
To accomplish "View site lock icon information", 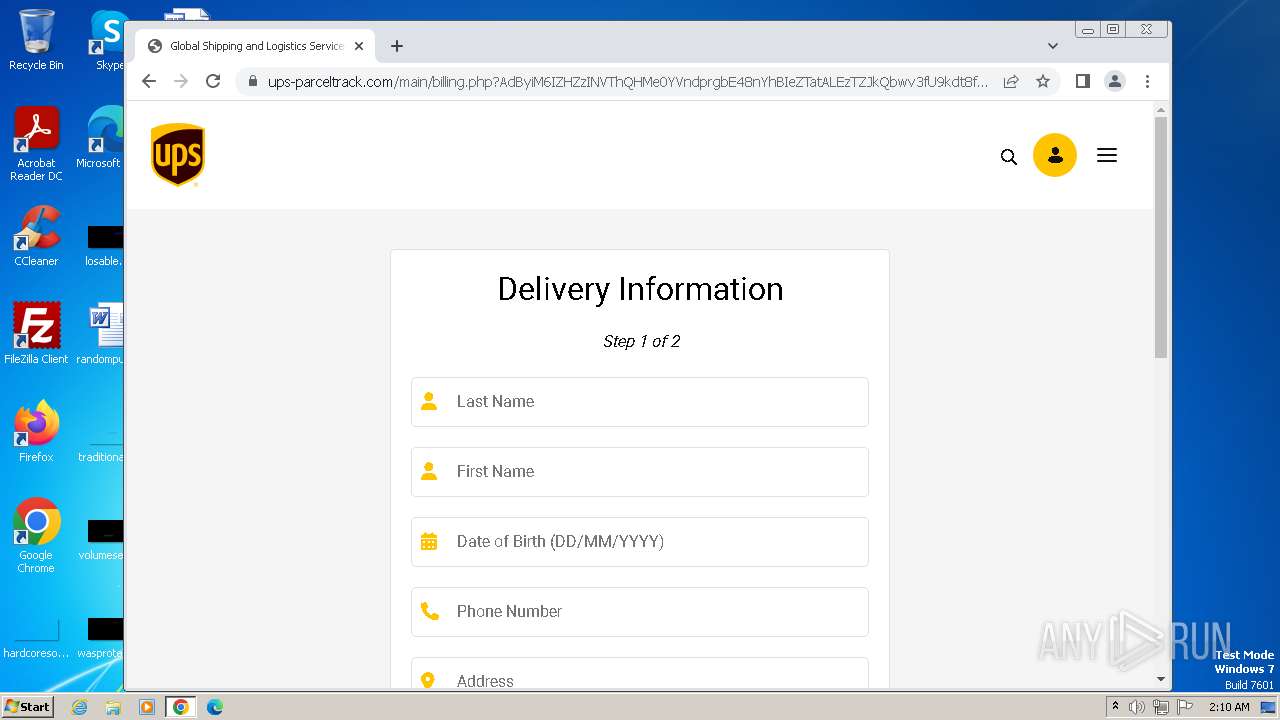I will [252, 81].
